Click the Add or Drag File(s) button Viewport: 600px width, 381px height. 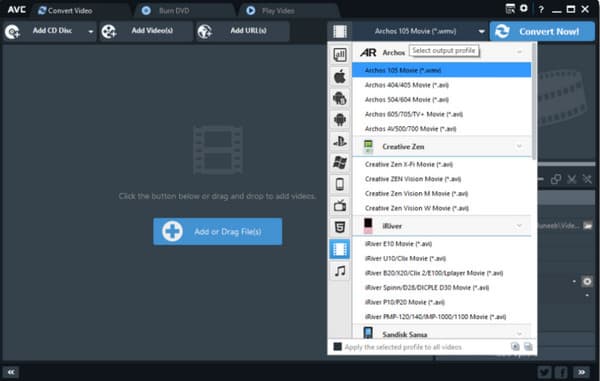coord(218,231)
